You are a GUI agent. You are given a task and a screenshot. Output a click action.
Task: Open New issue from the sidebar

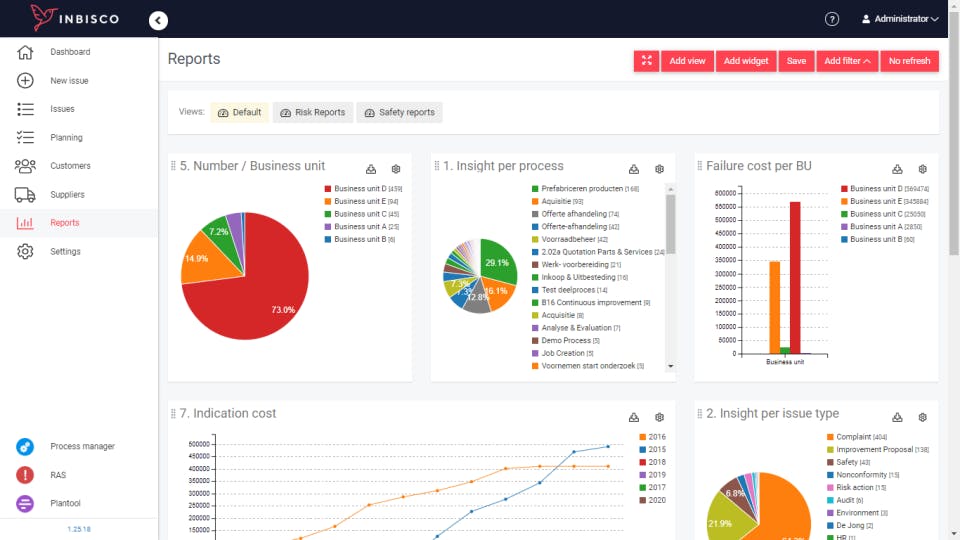coord(69,81)
